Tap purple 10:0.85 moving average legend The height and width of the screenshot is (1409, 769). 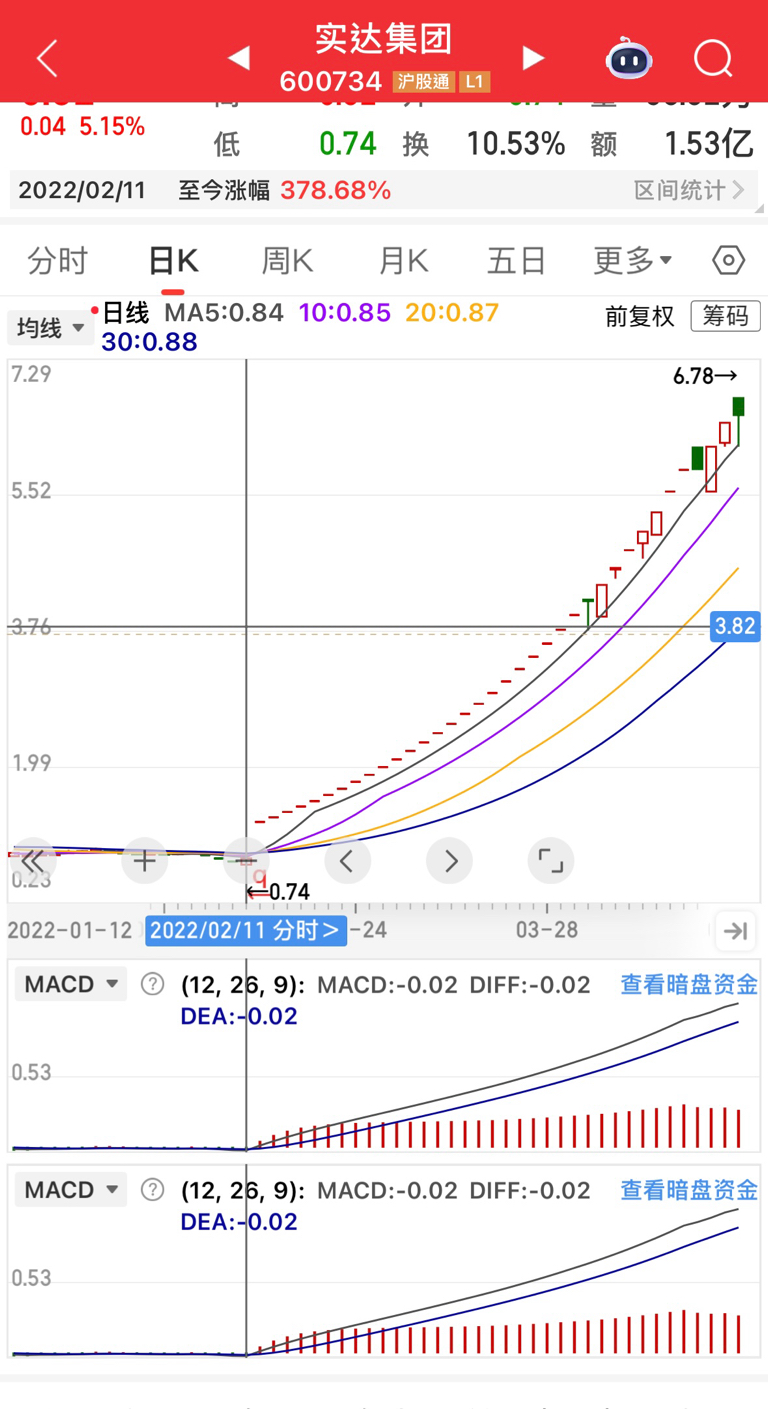click(x=345, y=312)
